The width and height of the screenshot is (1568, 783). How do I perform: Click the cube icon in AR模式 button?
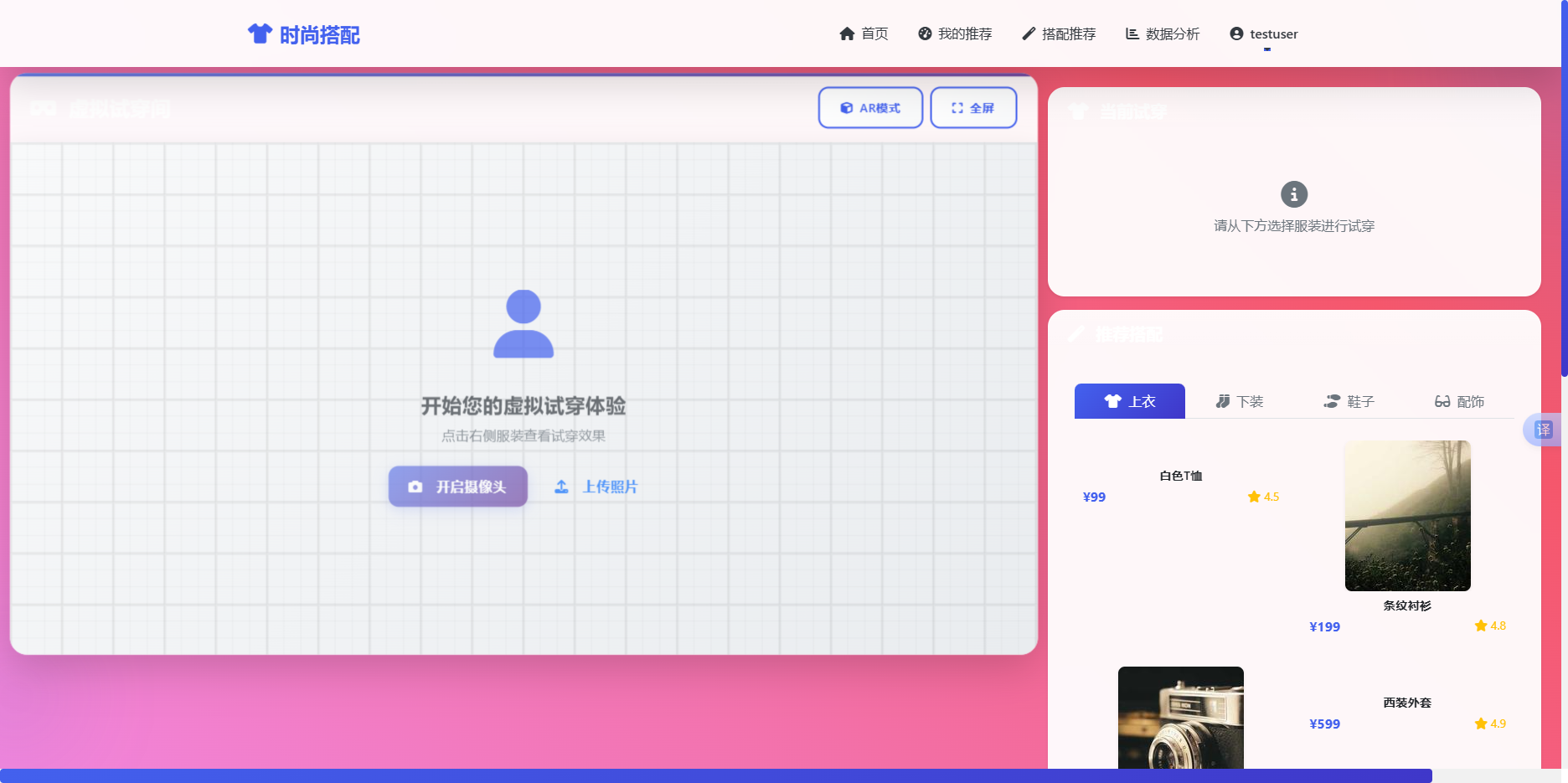847,108
